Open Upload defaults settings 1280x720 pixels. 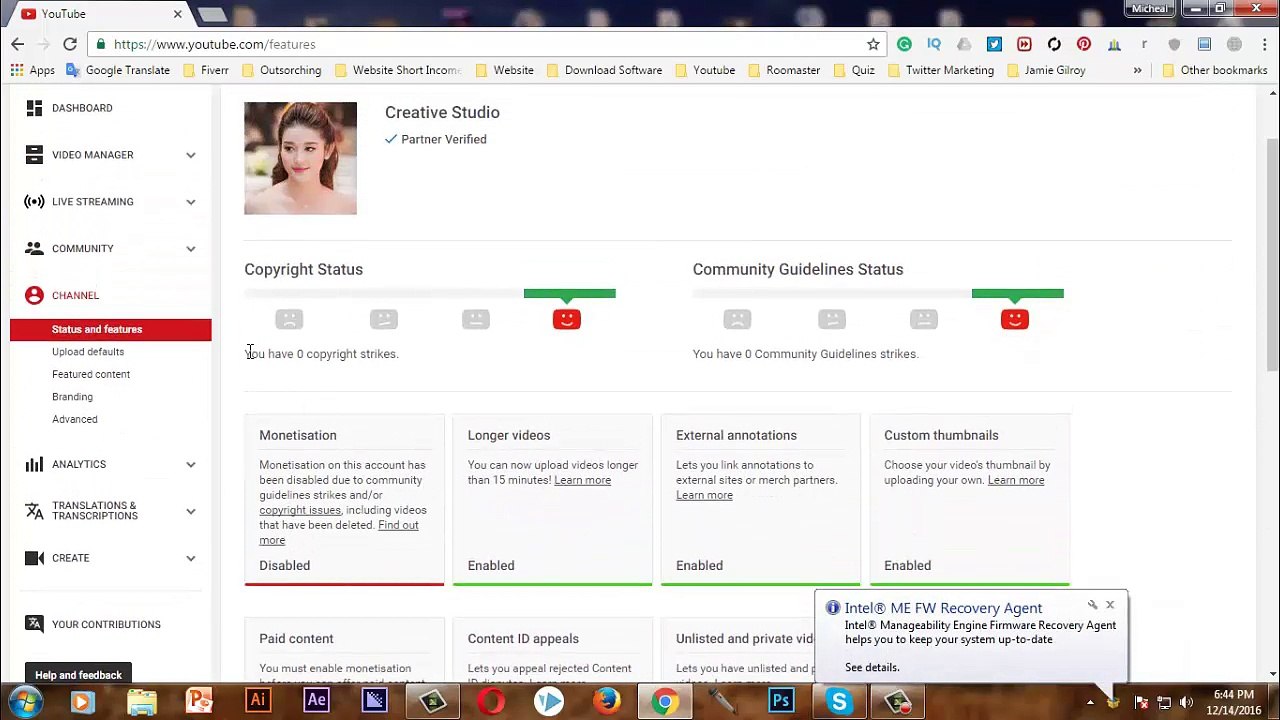tap(88, 352)
